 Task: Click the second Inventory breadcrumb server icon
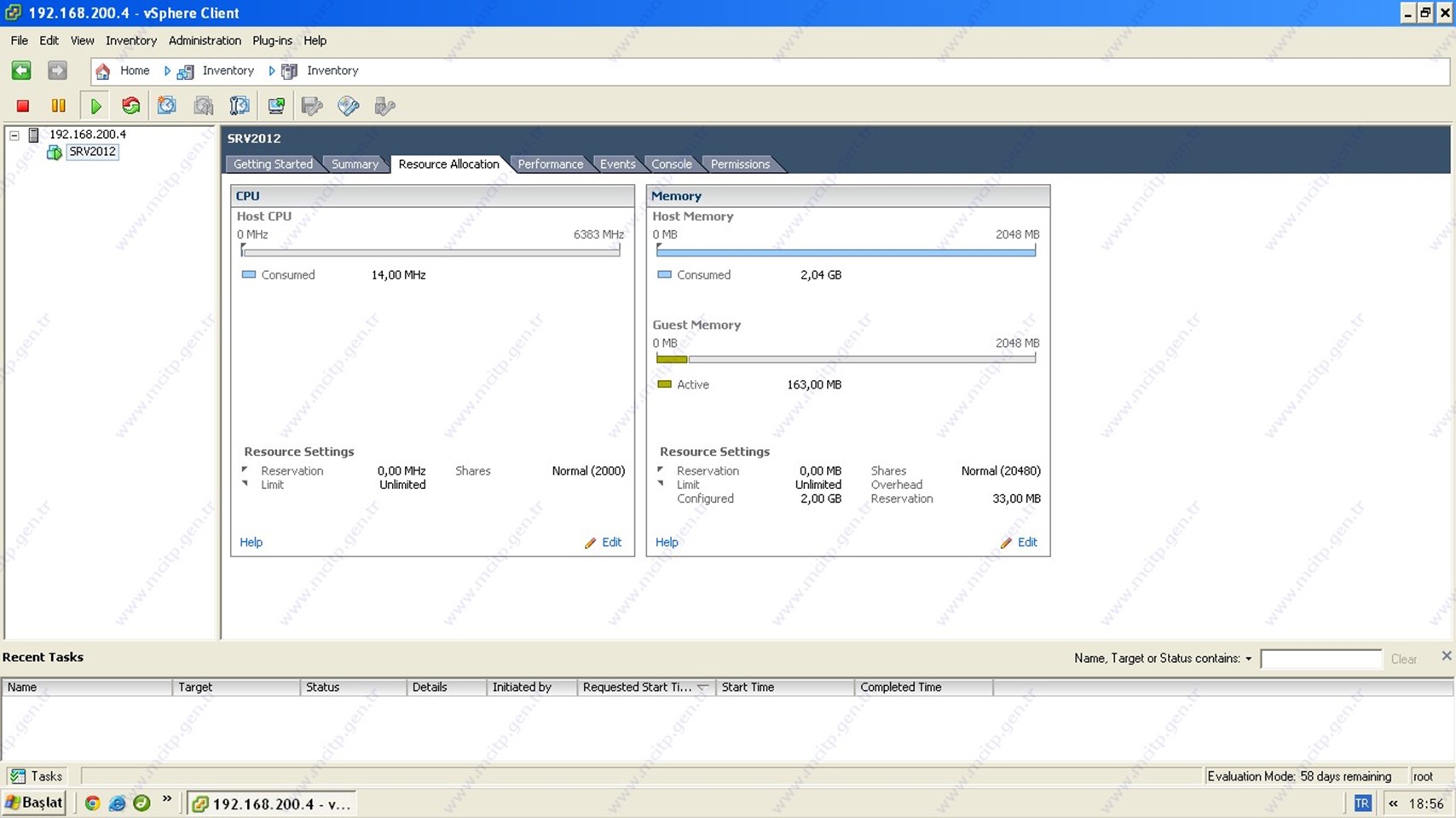pos(290,72)
